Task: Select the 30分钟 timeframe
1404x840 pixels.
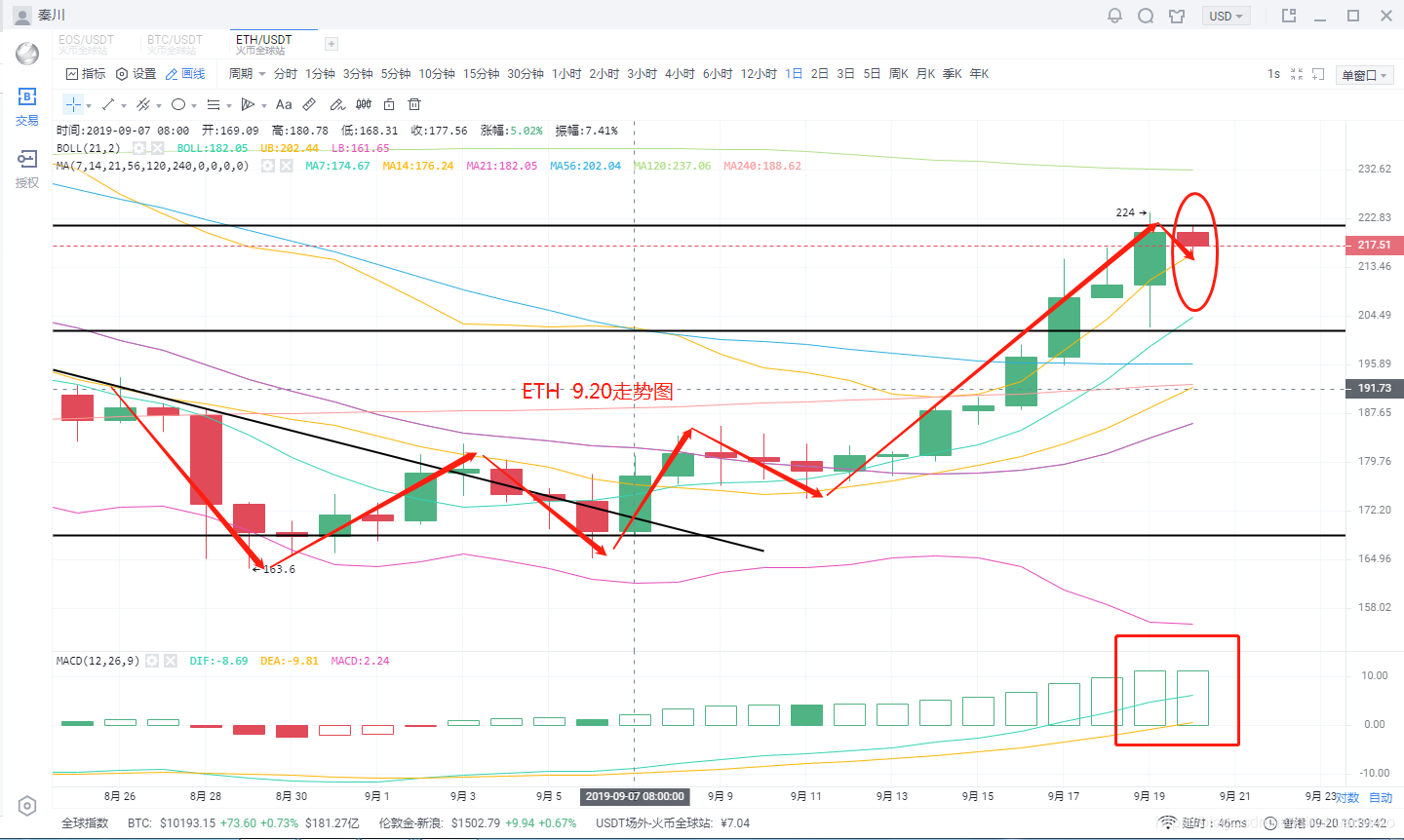Action: (x=526, y=74)
